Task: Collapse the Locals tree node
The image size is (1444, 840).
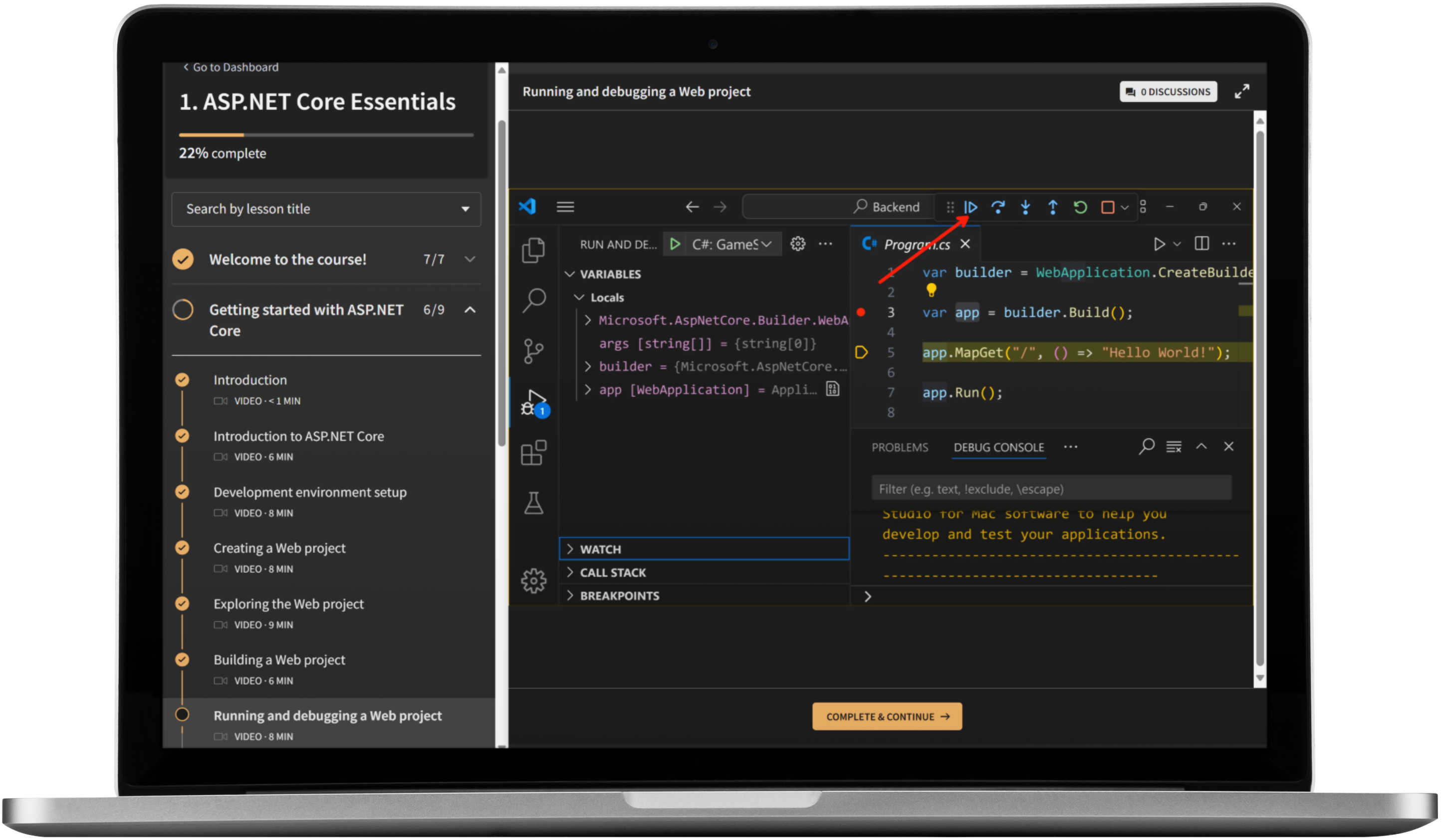Action: pos(579,297)
